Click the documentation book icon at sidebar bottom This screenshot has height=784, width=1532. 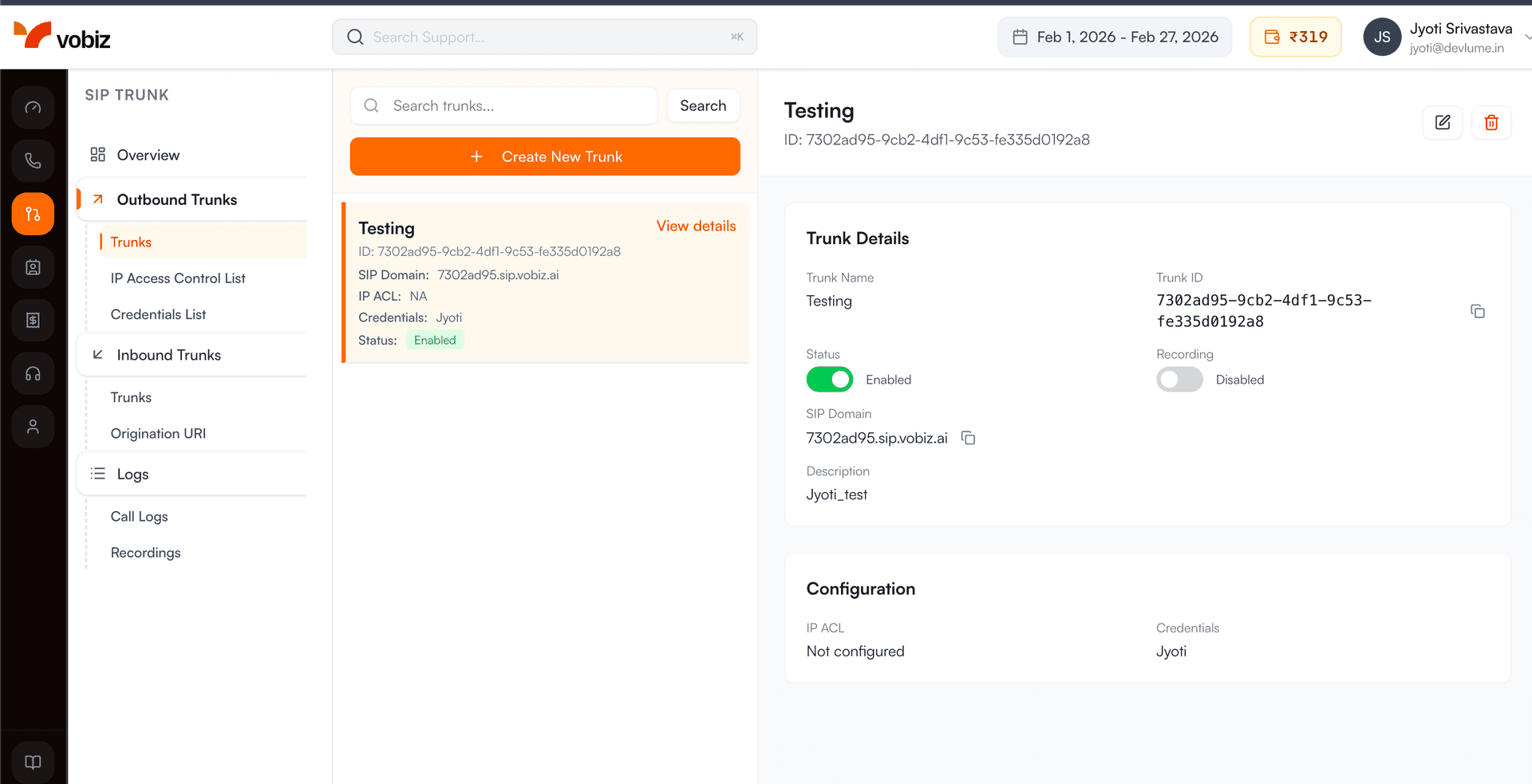tap(33, 762)
